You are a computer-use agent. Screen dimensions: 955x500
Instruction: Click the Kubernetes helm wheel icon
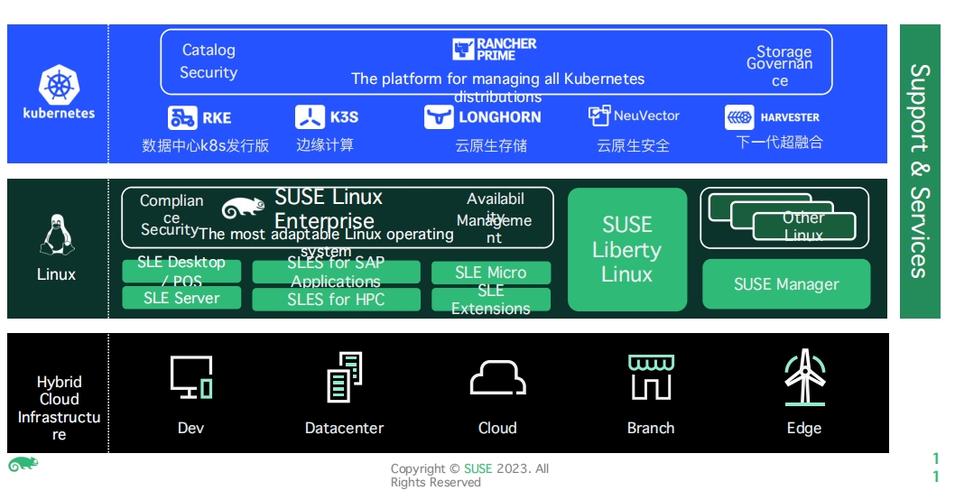(x=58, y=83)
